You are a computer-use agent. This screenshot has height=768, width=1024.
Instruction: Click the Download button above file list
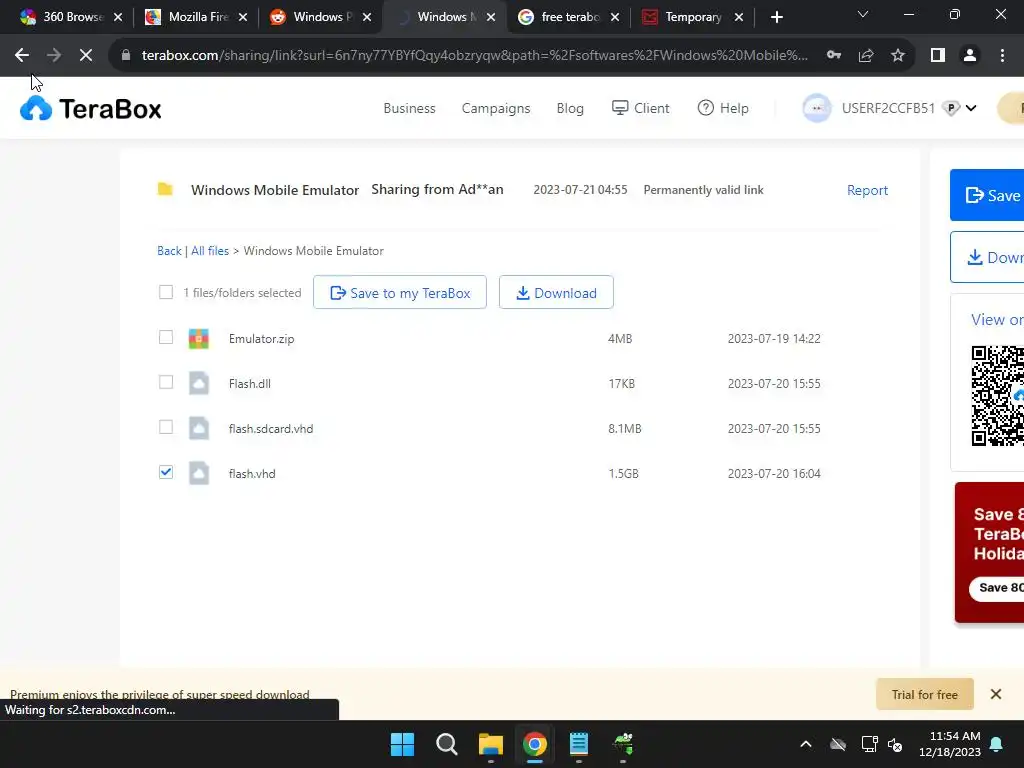coord(556,293)
